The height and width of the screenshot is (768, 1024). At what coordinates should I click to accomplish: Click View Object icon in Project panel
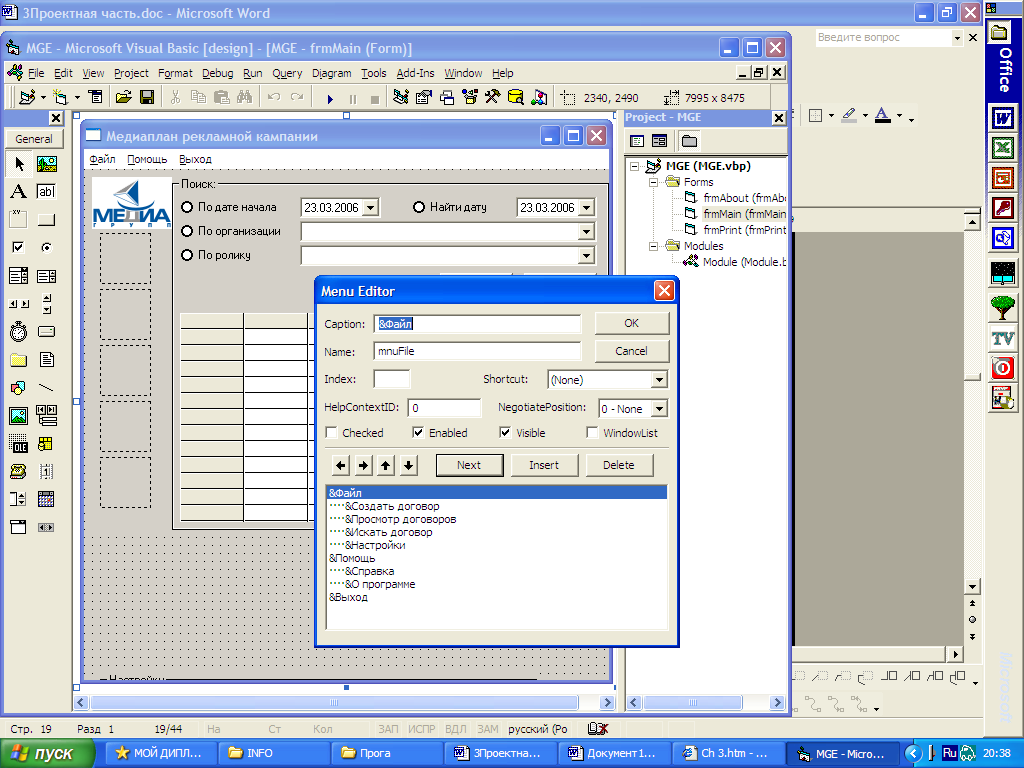[x=660, y=140]
